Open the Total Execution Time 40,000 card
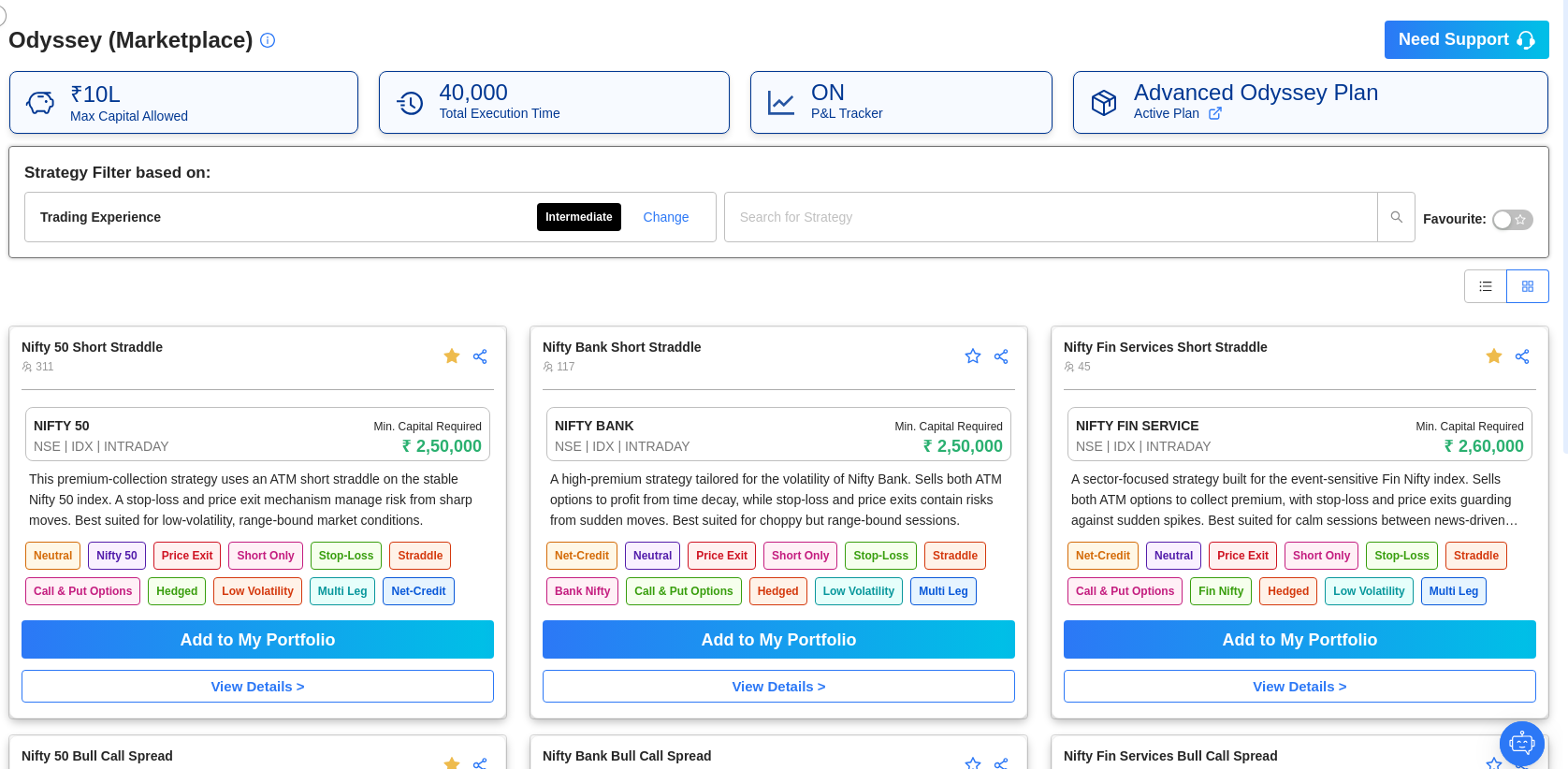The width and height of the screenshot is (1568, 769). (554, 103)
